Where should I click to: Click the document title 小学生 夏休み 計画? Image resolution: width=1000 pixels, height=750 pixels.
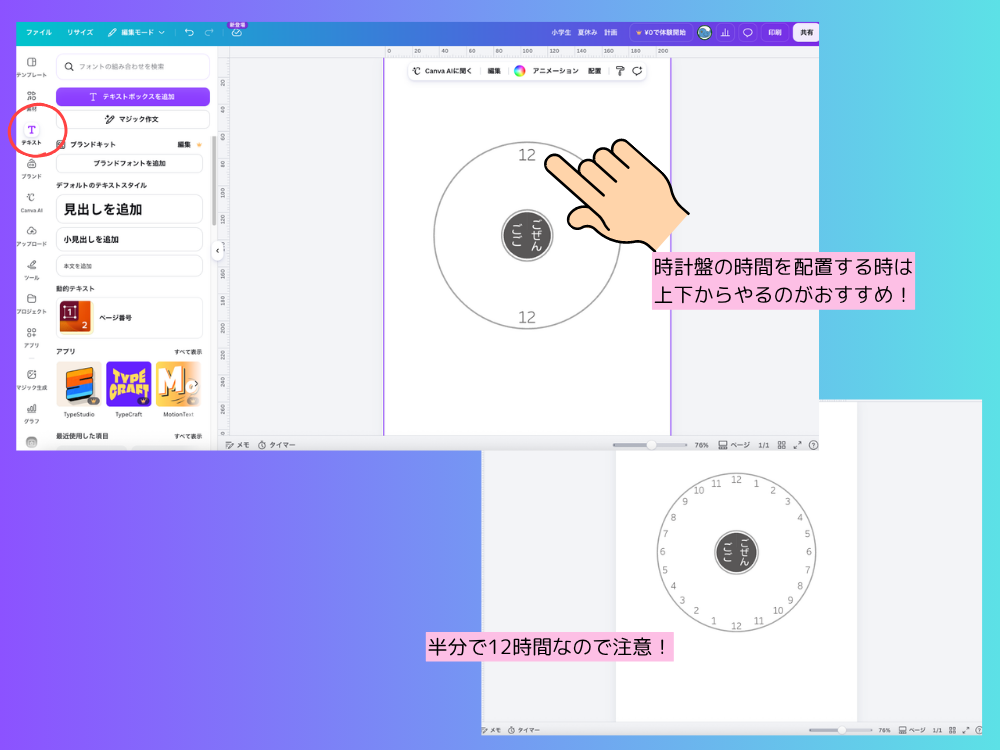584,33
